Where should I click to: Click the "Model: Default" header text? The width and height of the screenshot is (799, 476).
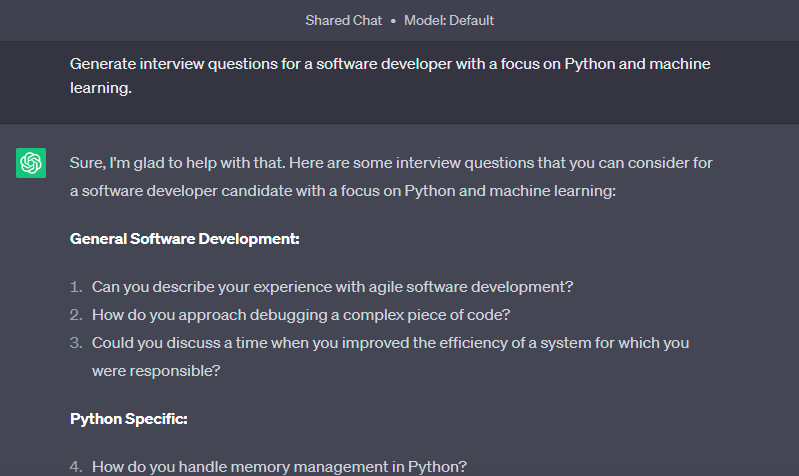coord(449,20)
